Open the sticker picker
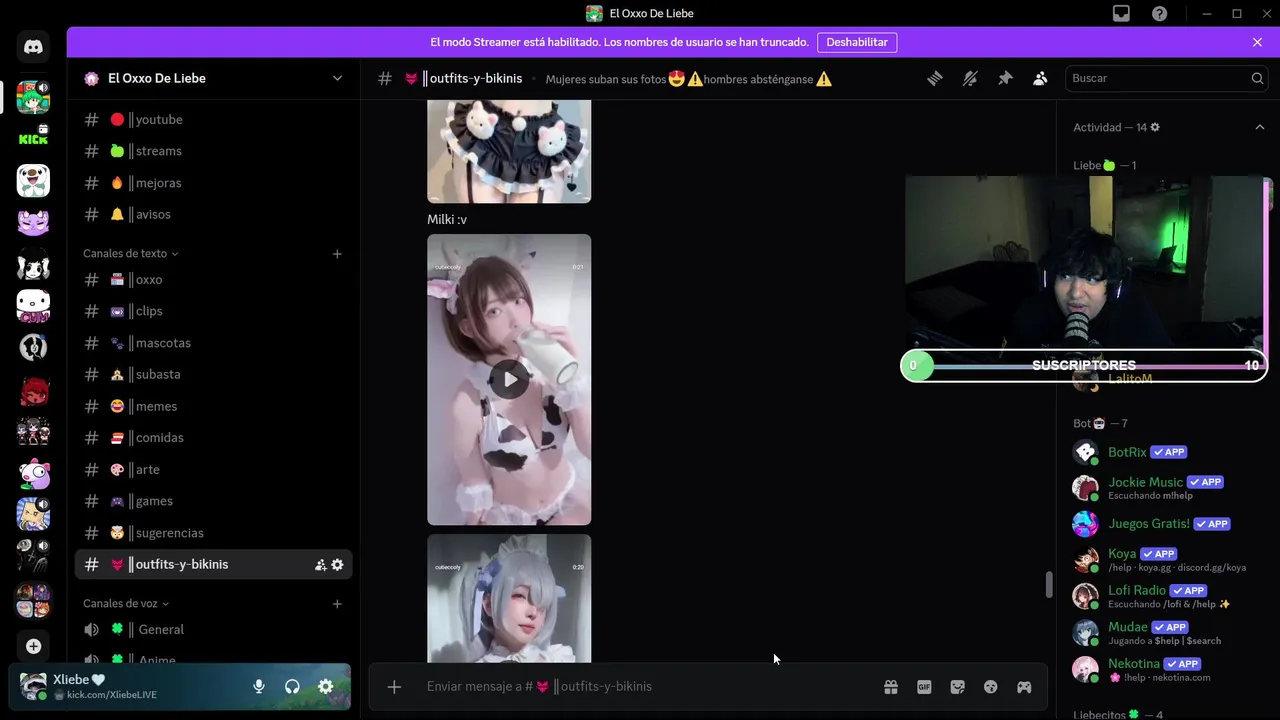This screenshot has height=720, width=1280. [x=957, y=686]
